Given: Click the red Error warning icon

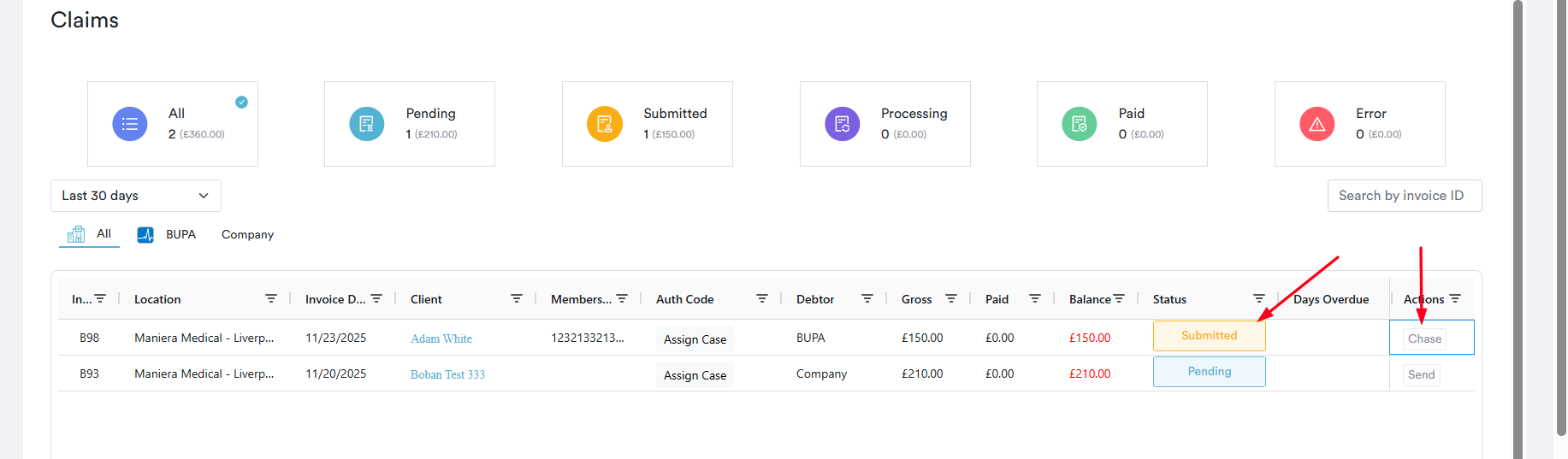Looking at the screenshot, I should coord(1317,124).
